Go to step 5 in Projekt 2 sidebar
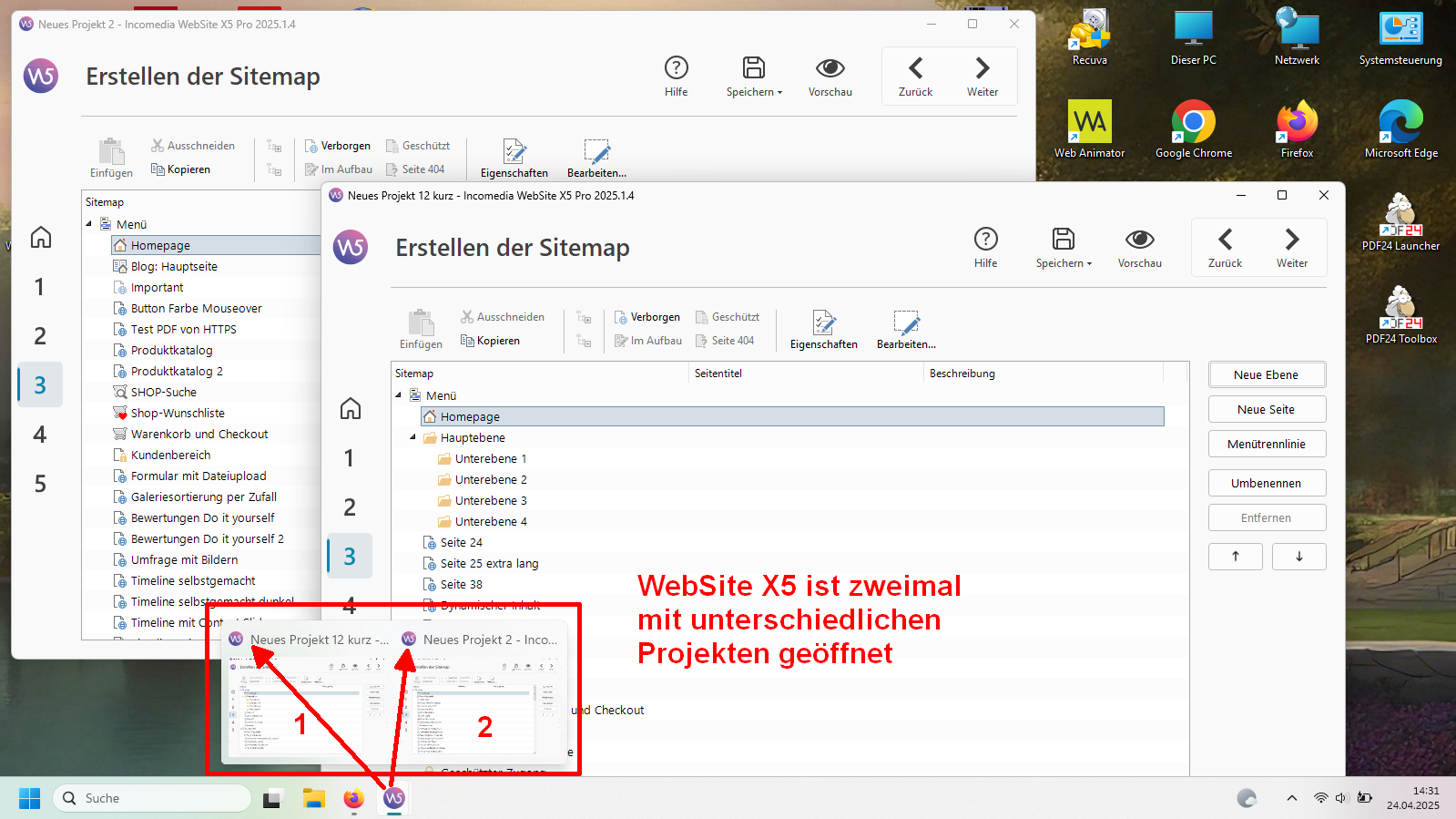 click(40, 483)
